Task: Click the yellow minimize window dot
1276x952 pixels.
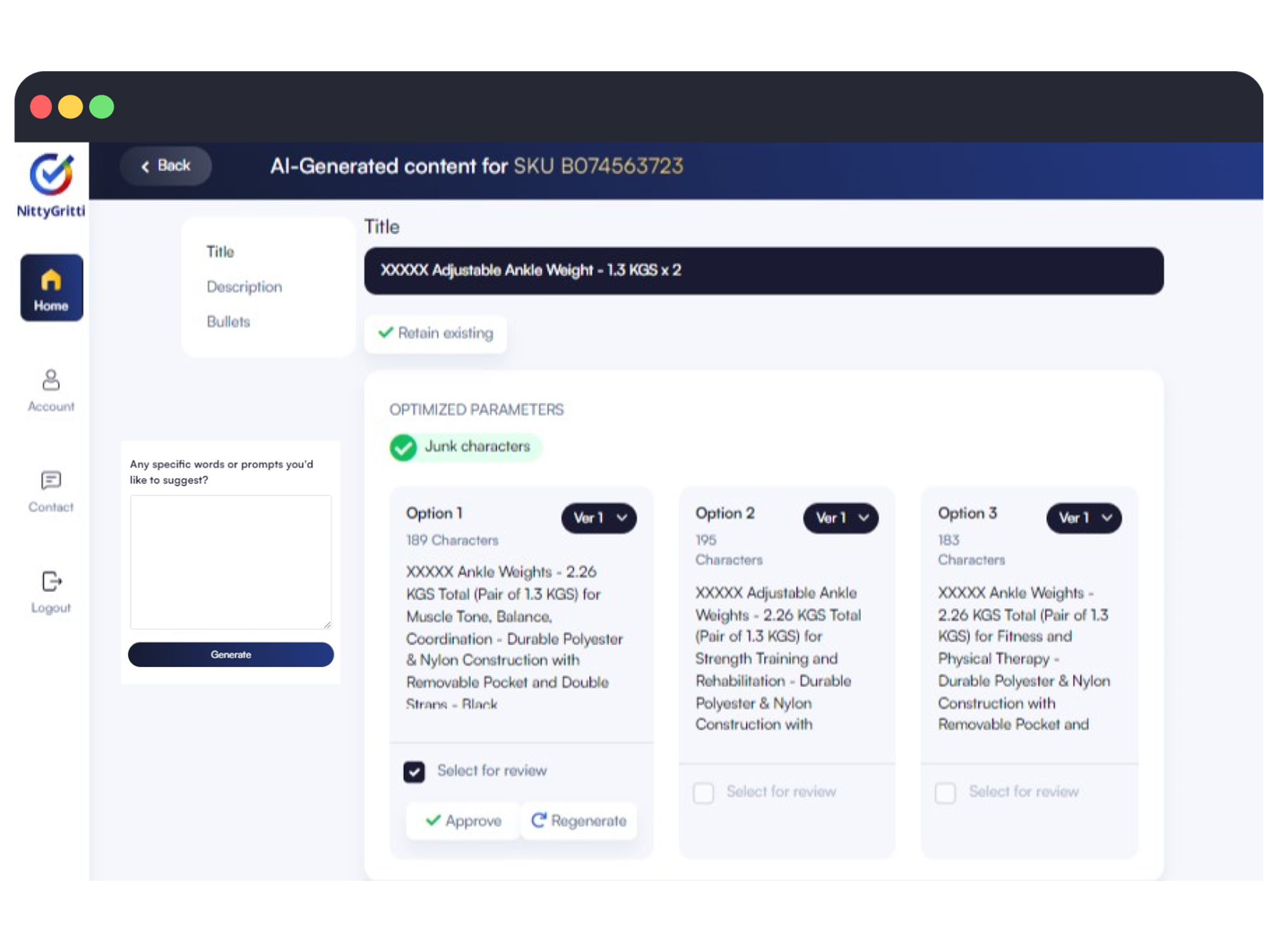Action: pos(71,107)
